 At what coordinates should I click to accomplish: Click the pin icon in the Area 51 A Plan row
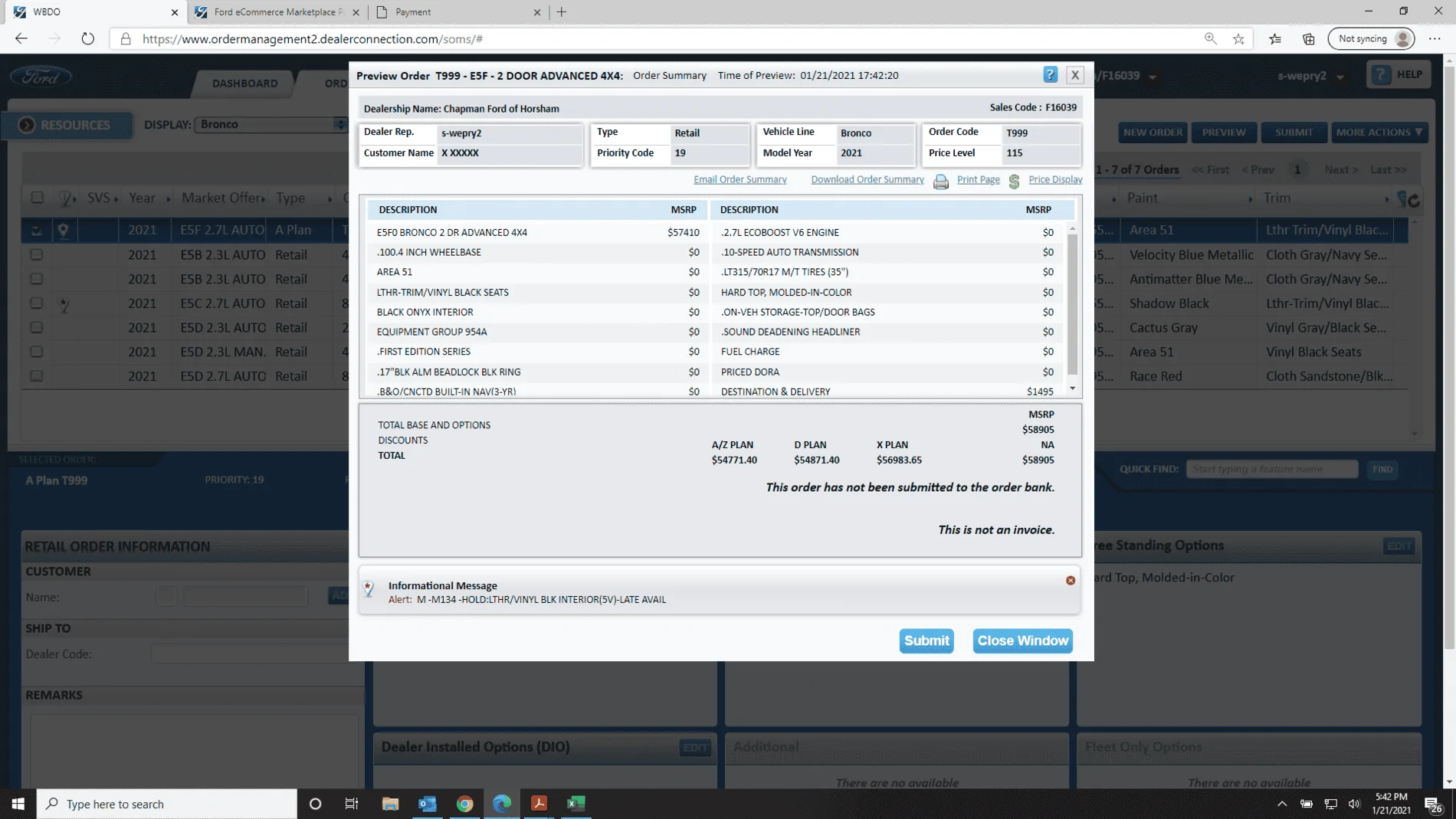[x=63, y=230]
